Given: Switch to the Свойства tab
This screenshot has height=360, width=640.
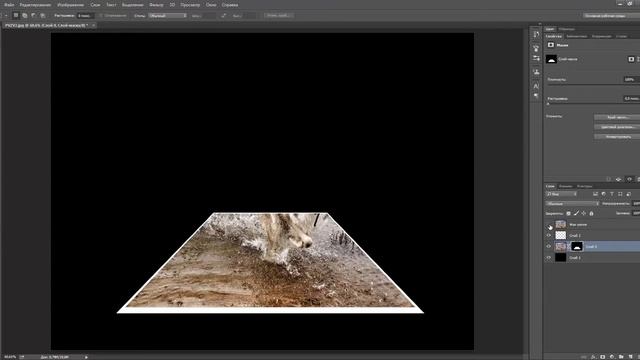Looking at the screenshot, I should coord(553,36).
